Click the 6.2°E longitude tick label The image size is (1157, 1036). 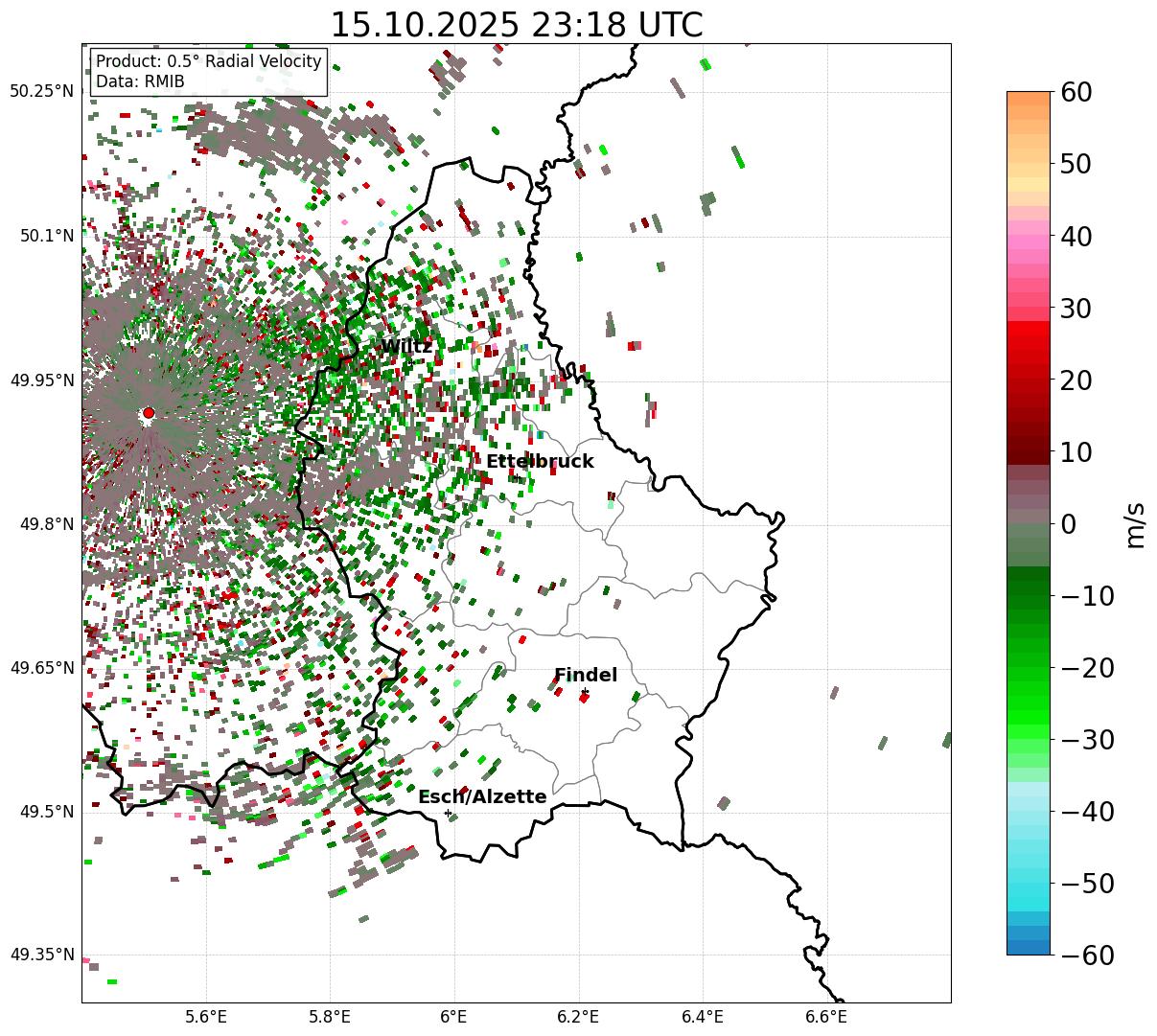(x=578, y=1018)
